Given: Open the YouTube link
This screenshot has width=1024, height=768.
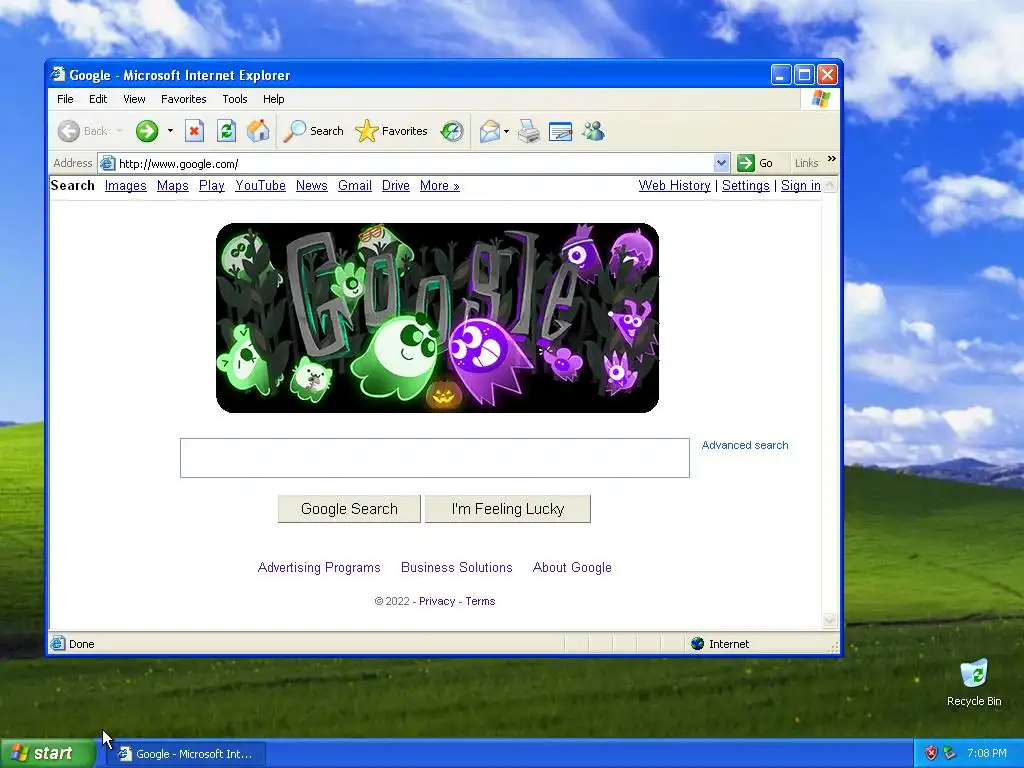Looking at the screenshot, I should [261, 185].
